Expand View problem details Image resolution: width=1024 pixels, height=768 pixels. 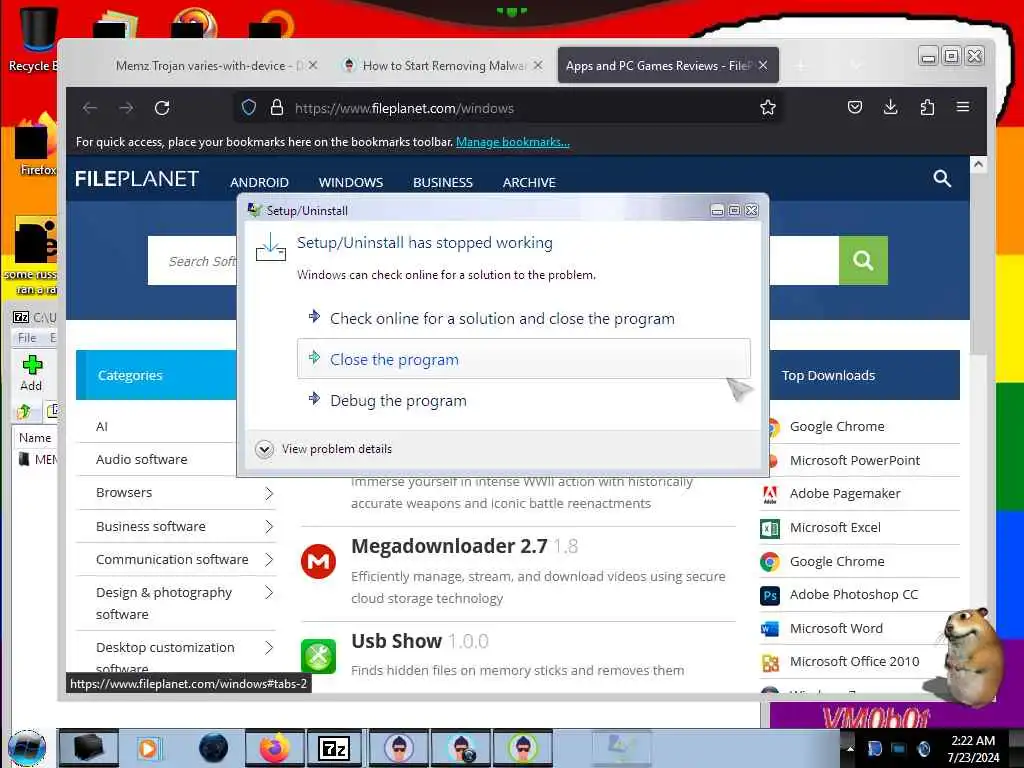(264, 449)
